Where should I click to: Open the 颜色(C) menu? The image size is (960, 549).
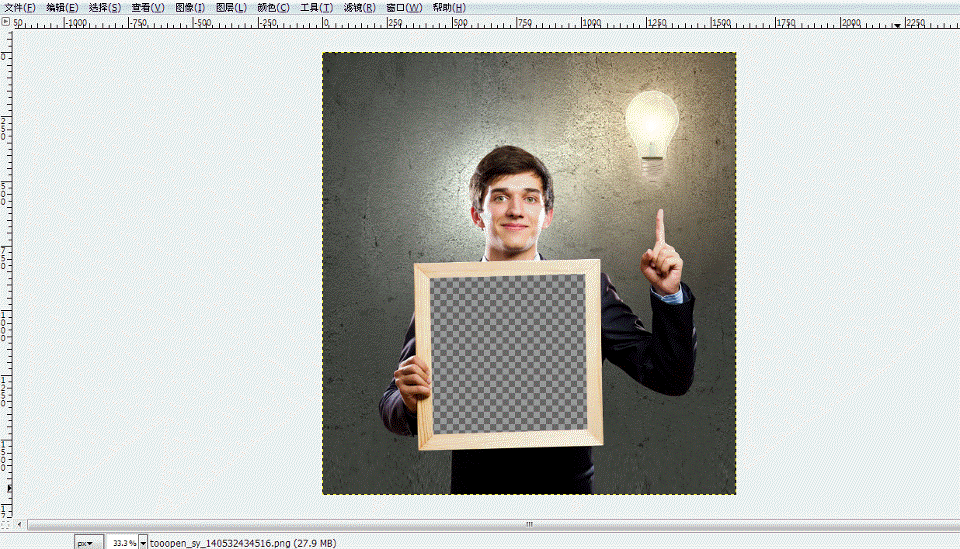(273, 7)
